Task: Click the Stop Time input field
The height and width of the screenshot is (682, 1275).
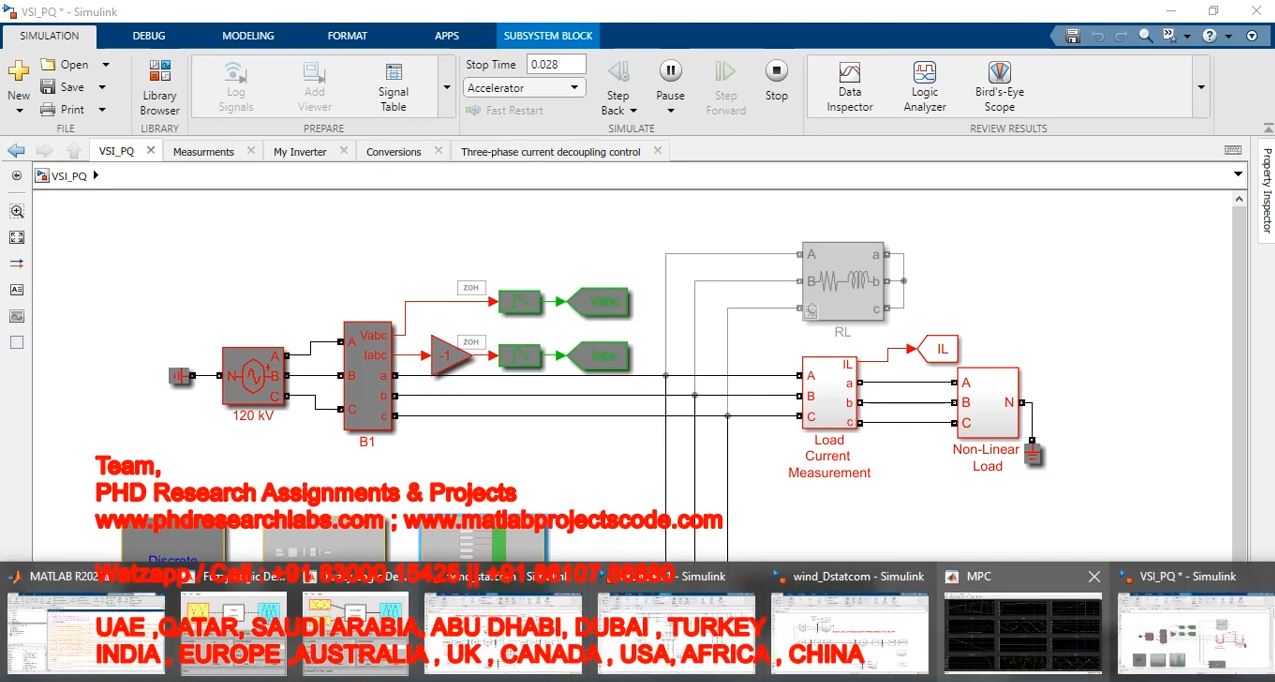Action: pos(556,64)
